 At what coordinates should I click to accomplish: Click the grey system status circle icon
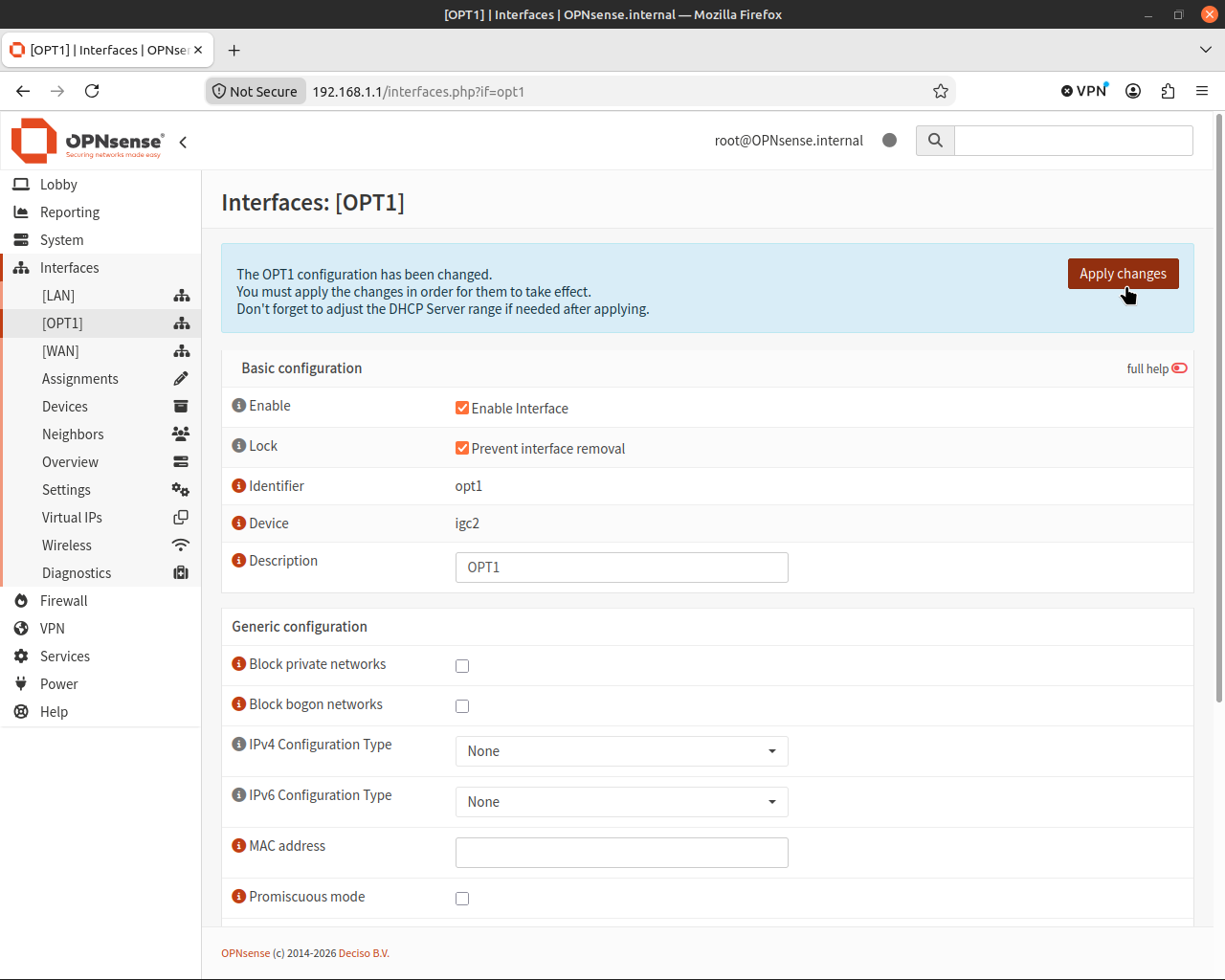(889, 141)
